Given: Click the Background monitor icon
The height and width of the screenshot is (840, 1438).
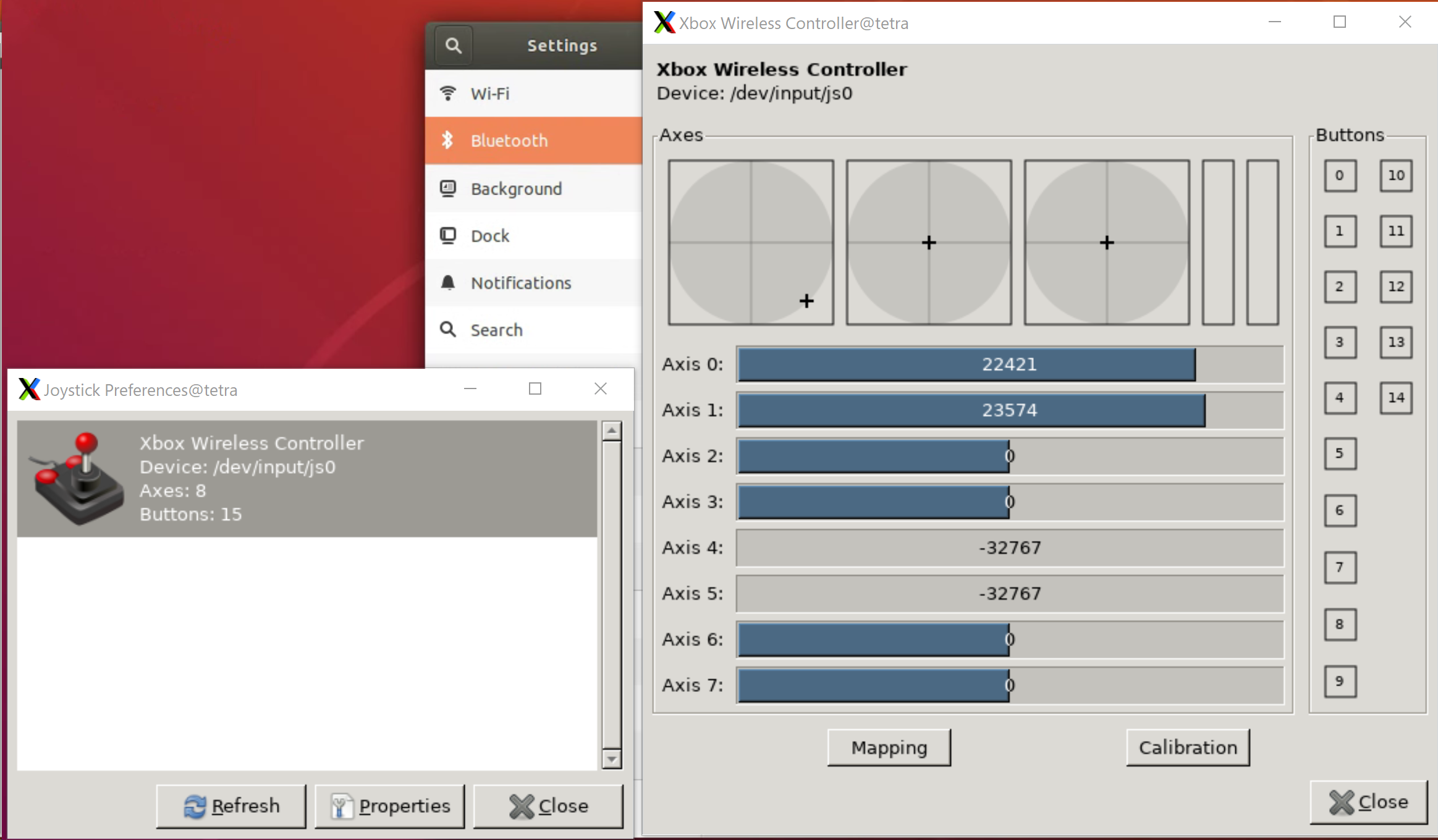Looking at the screenshot, I should pos(448,188).
